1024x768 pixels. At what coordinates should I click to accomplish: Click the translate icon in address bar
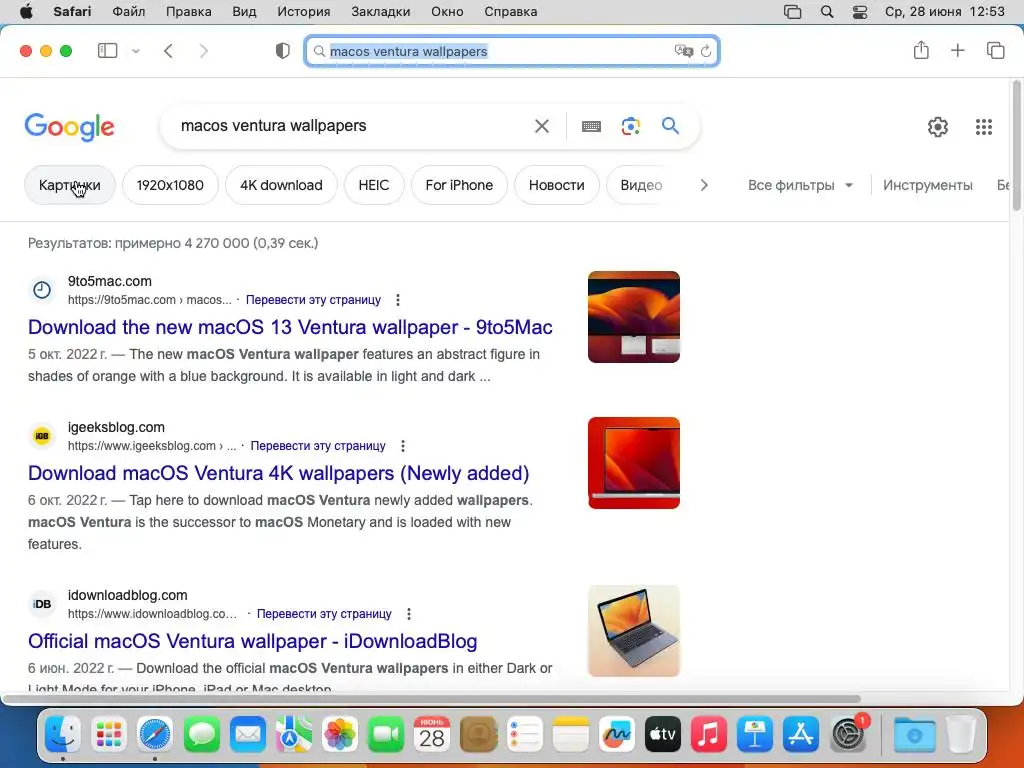683,51
